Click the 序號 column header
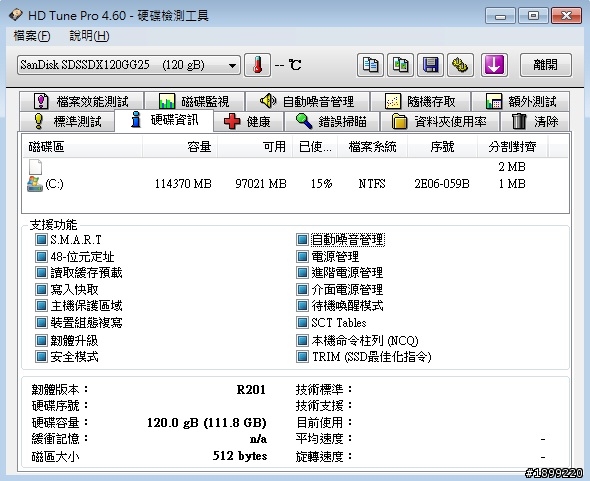 coord(442,146)
